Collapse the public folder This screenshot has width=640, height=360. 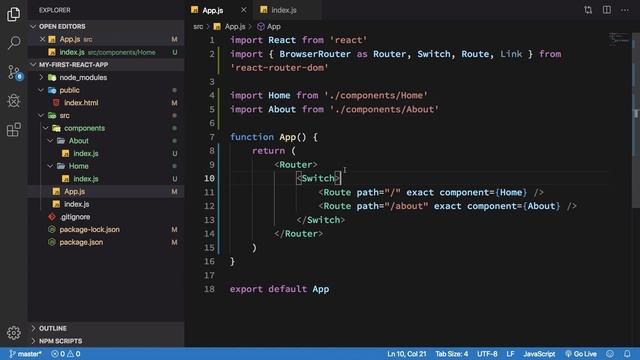[x=106, y=90]
